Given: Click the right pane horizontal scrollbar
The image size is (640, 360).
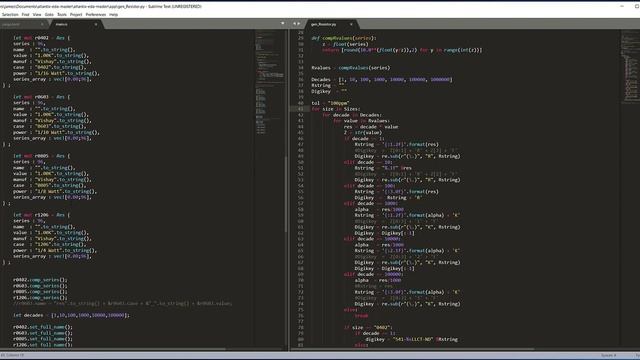Looking at the screenshot, I should [x=412, y=349].
